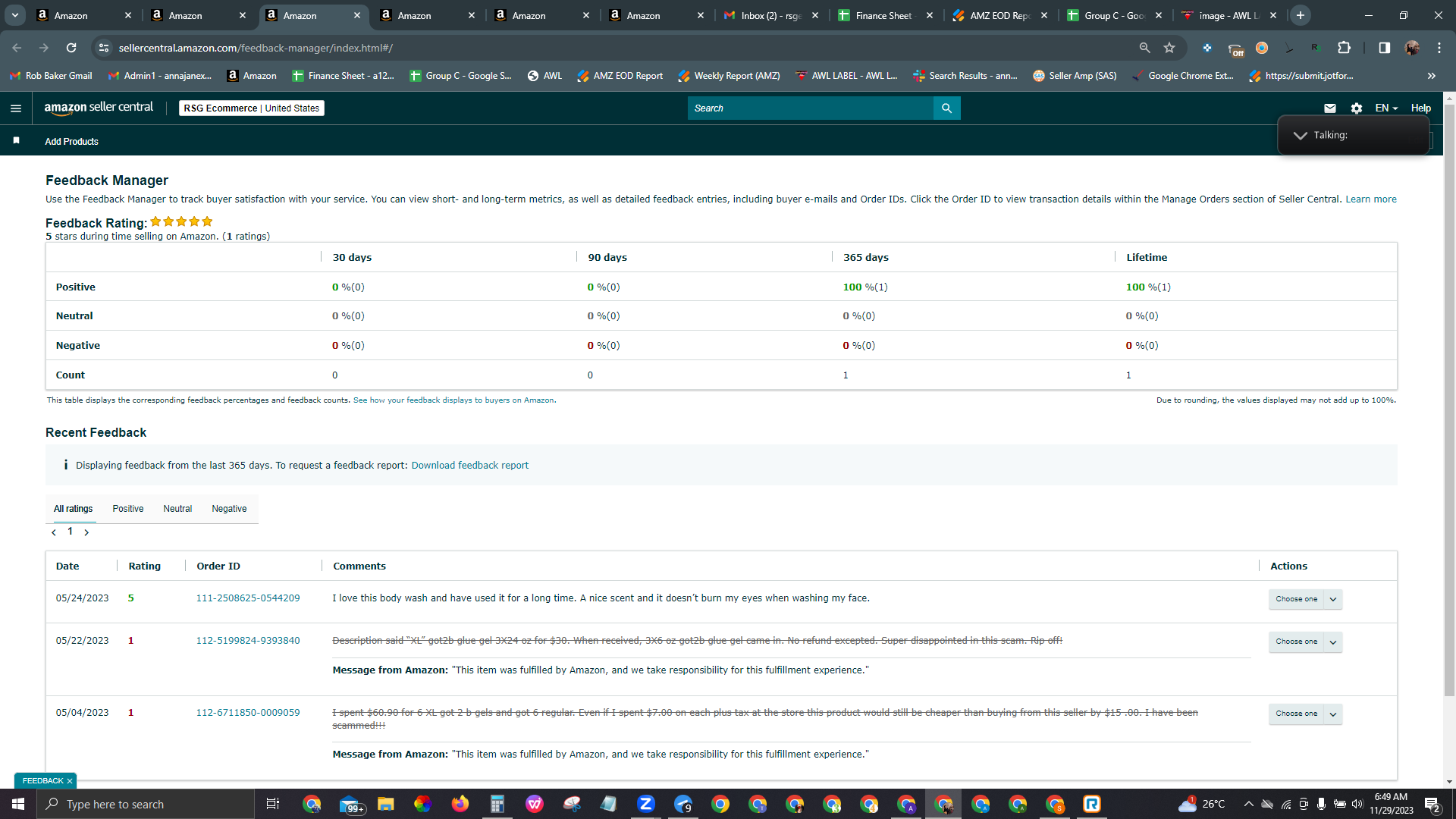Click the browser address bar URL
Viewport: 1456px width, 819px height.
coord(256,48)
